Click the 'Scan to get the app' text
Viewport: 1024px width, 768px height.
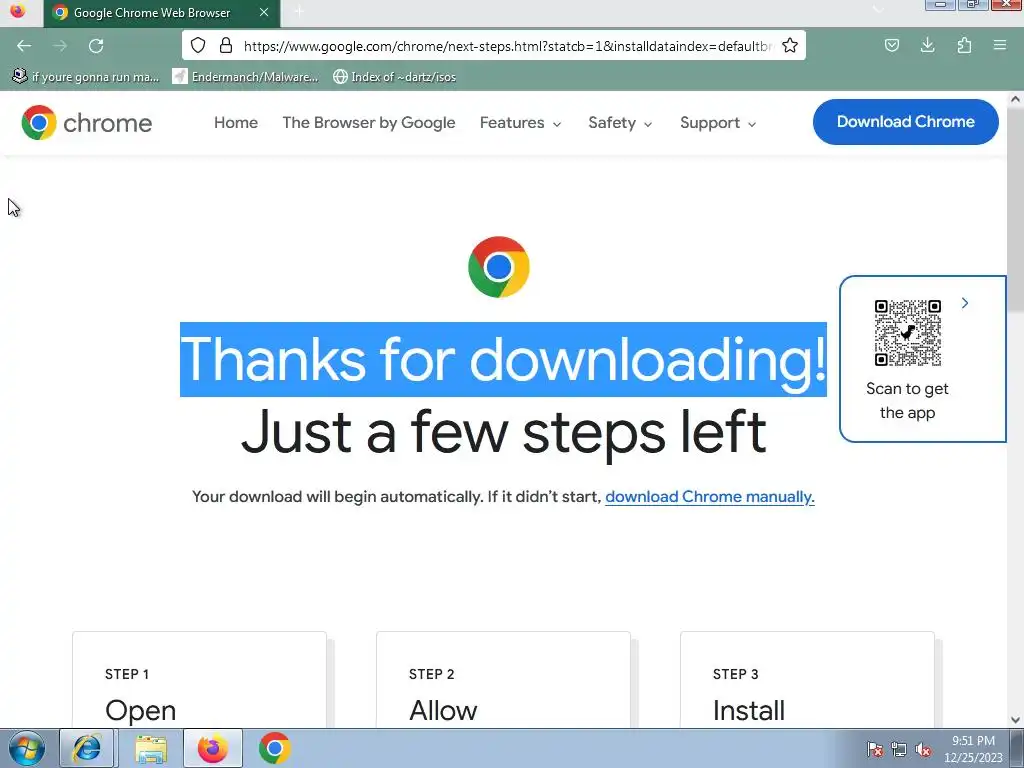click(907, 400)
